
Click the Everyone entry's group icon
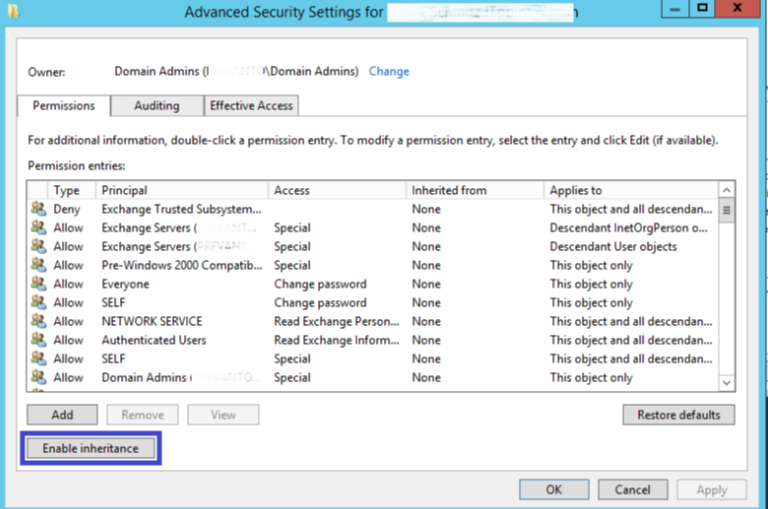pos(38,283)
